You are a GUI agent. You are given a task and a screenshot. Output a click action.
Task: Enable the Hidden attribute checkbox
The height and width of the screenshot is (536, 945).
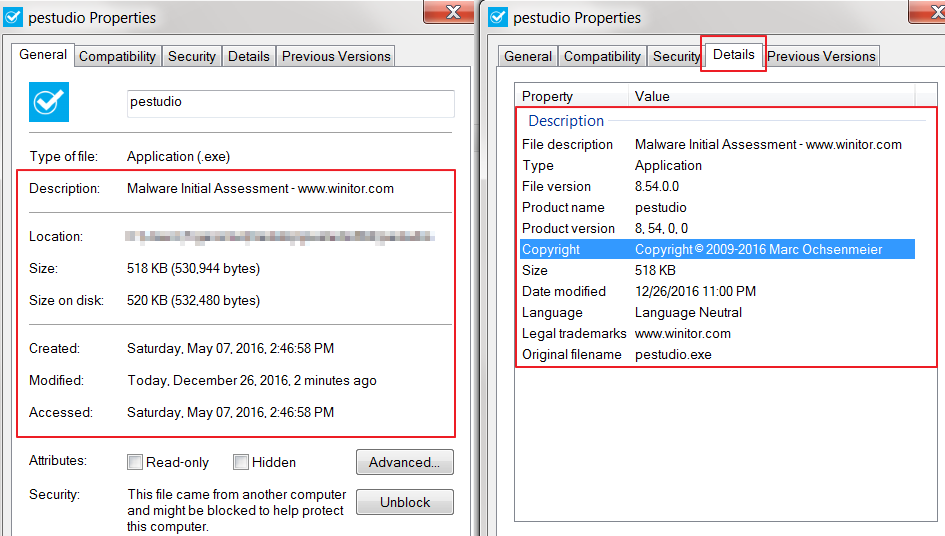[x=241, y=462]
